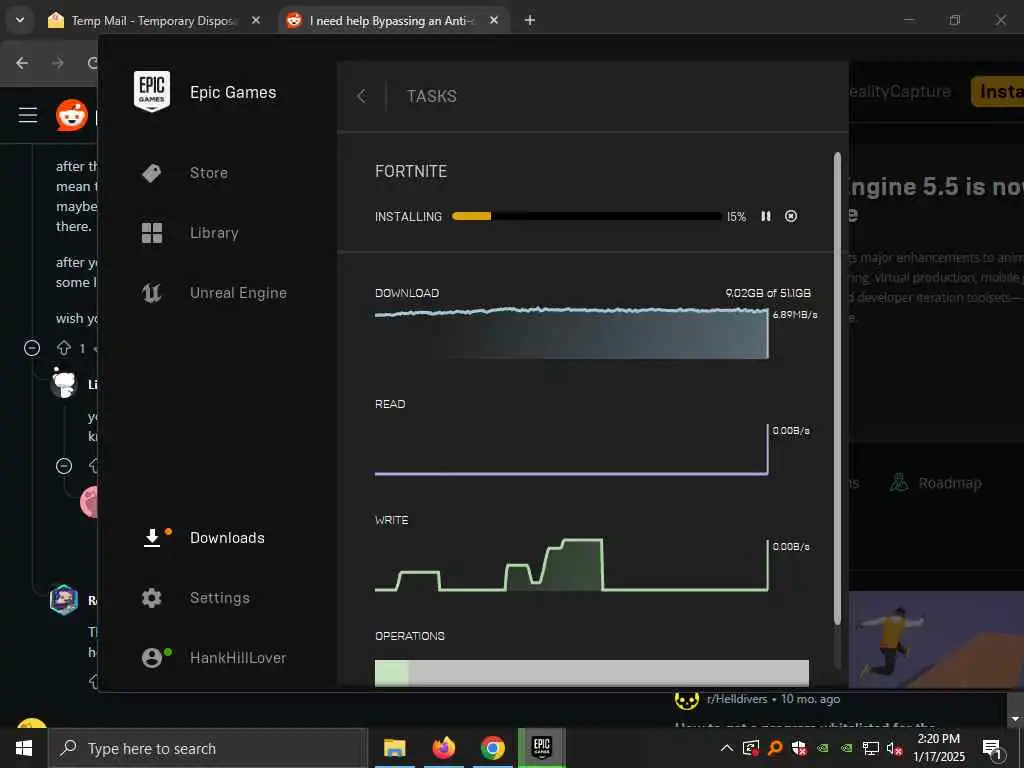Open the Store tag icon
Viewport: 1024px width, 768px height.
pos(152,173)
